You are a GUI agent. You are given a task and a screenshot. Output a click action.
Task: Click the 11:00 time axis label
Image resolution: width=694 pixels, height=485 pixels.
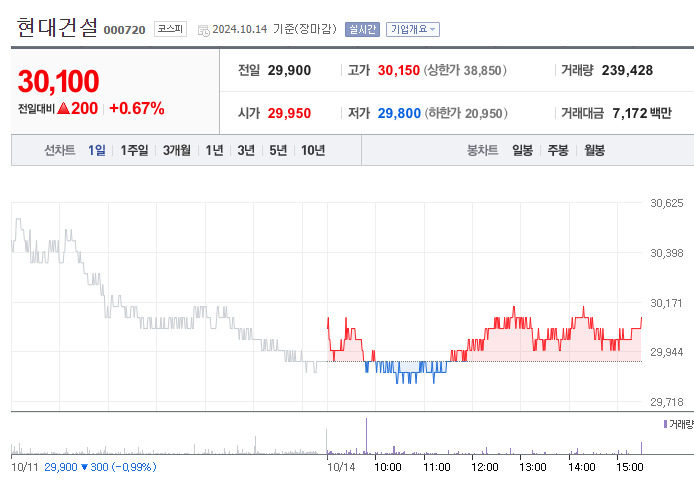tap(436, 467)
